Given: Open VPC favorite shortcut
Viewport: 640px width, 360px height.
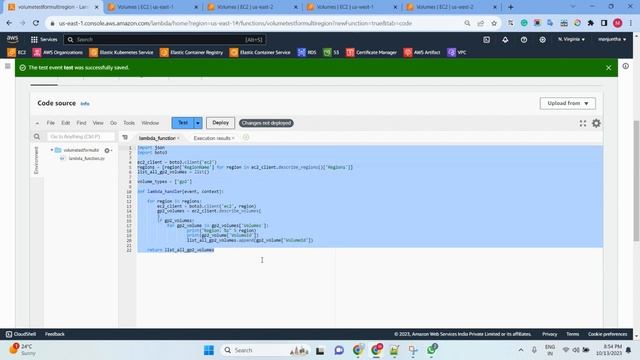Looking at the screenshot, I should tap(457, 52).
